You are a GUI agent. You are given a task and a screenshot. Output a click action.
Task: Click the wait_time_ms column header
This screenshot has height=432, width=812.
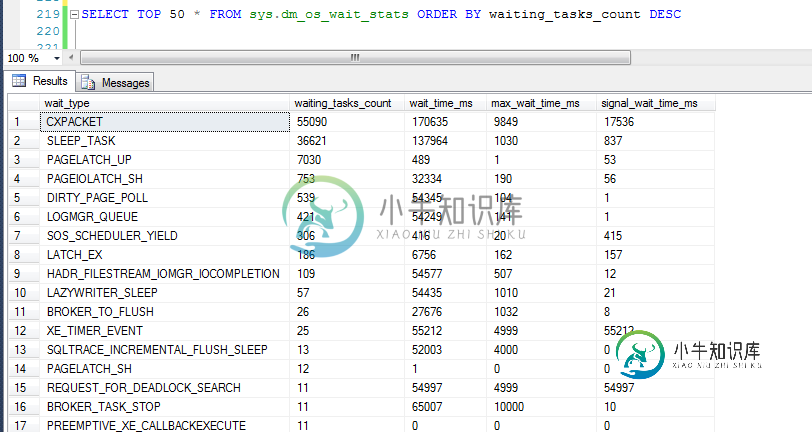[445, 103]
